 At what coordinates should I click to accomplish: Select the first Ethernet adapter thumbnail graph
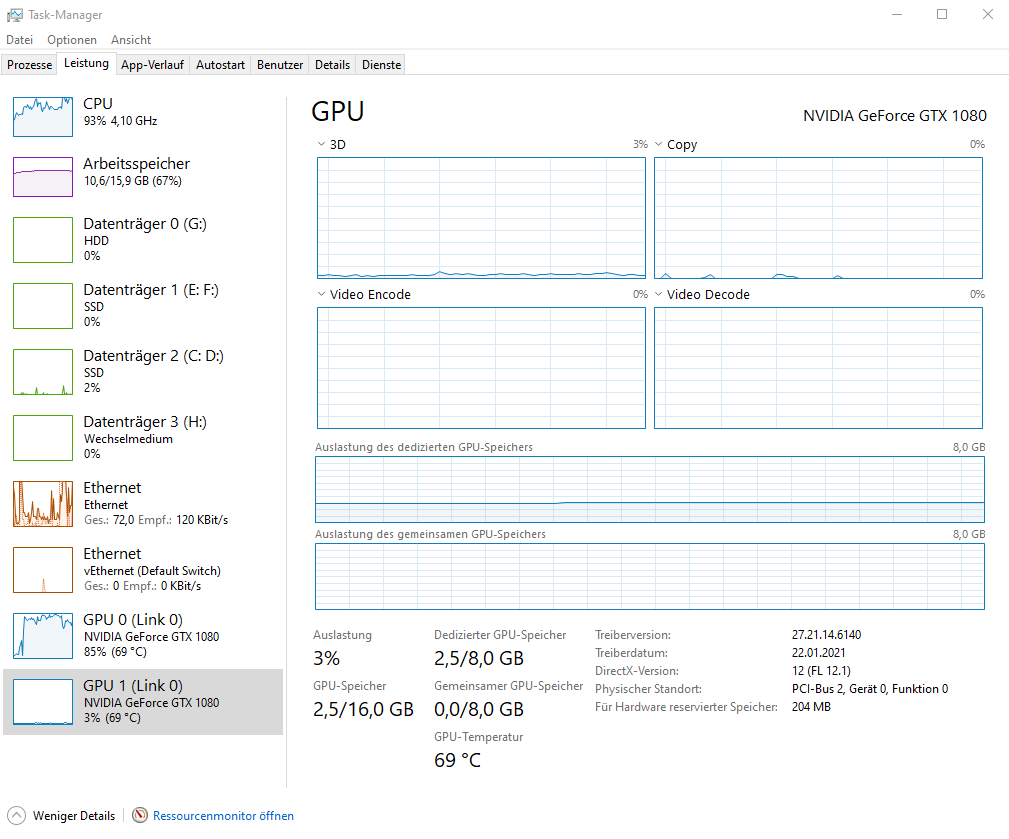(x=42, y=504)
